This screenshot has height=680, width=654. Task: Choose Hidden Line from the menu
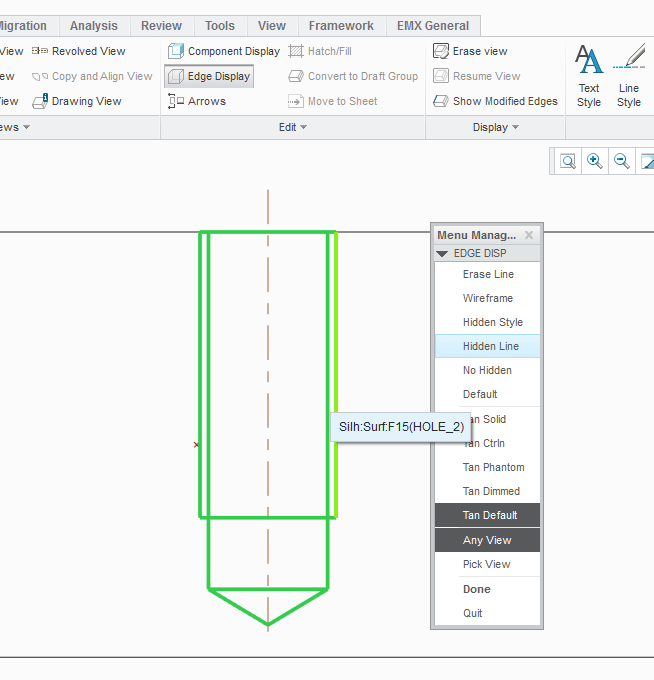coord(488,346)
